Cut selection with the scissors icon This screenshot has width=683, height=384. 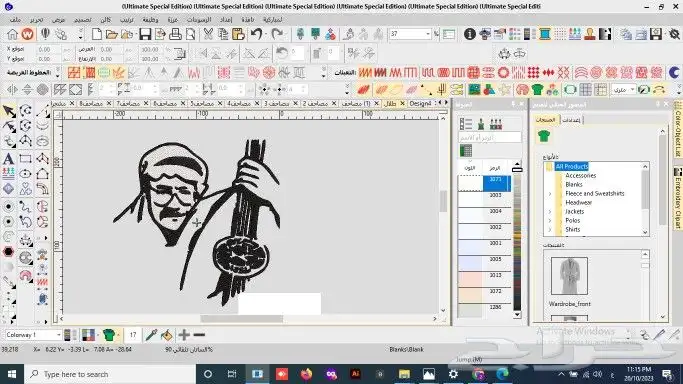click(208, 34)
